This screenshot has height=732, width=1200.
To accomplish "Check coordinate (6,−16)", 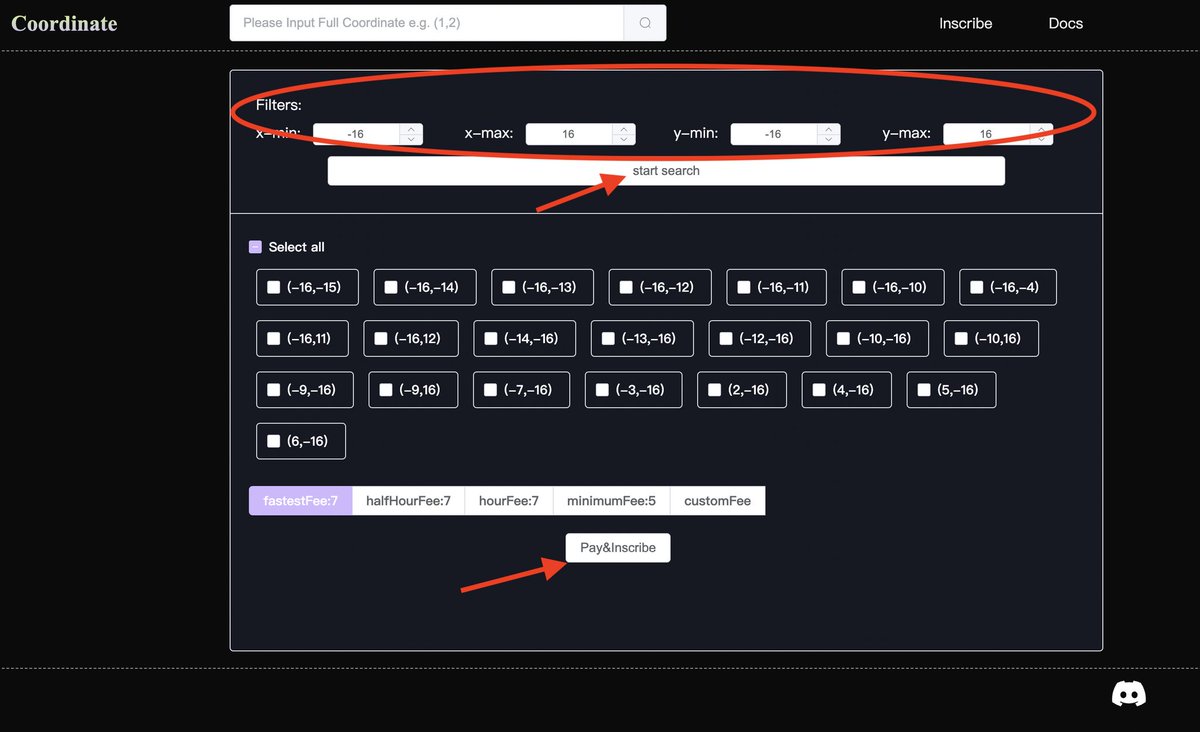I will [274, 441].
